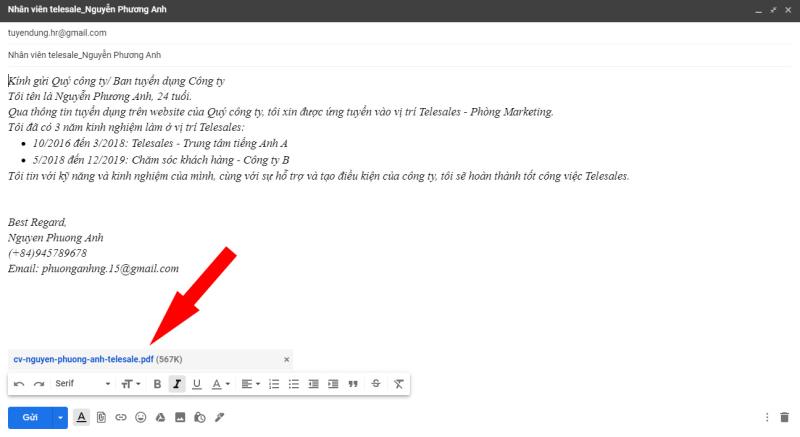Toggle strikethrough formatting
Screen dimensions: 800x437
click(x=376, y=383)
